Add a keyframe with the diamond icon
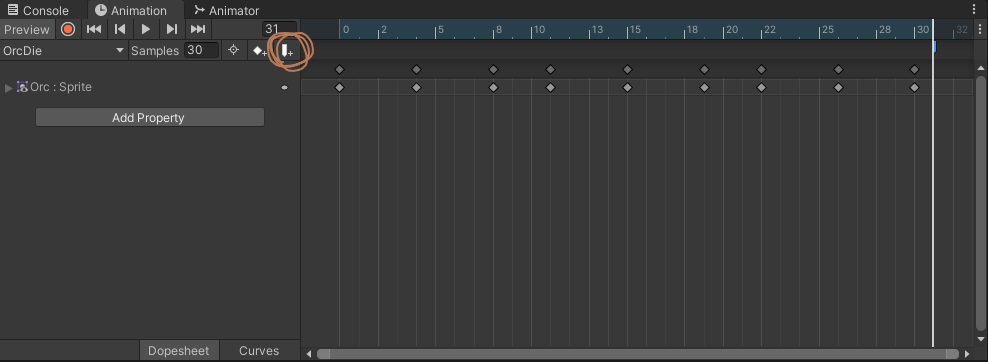This screenshot has width=988, height=362. coord(260,51)
